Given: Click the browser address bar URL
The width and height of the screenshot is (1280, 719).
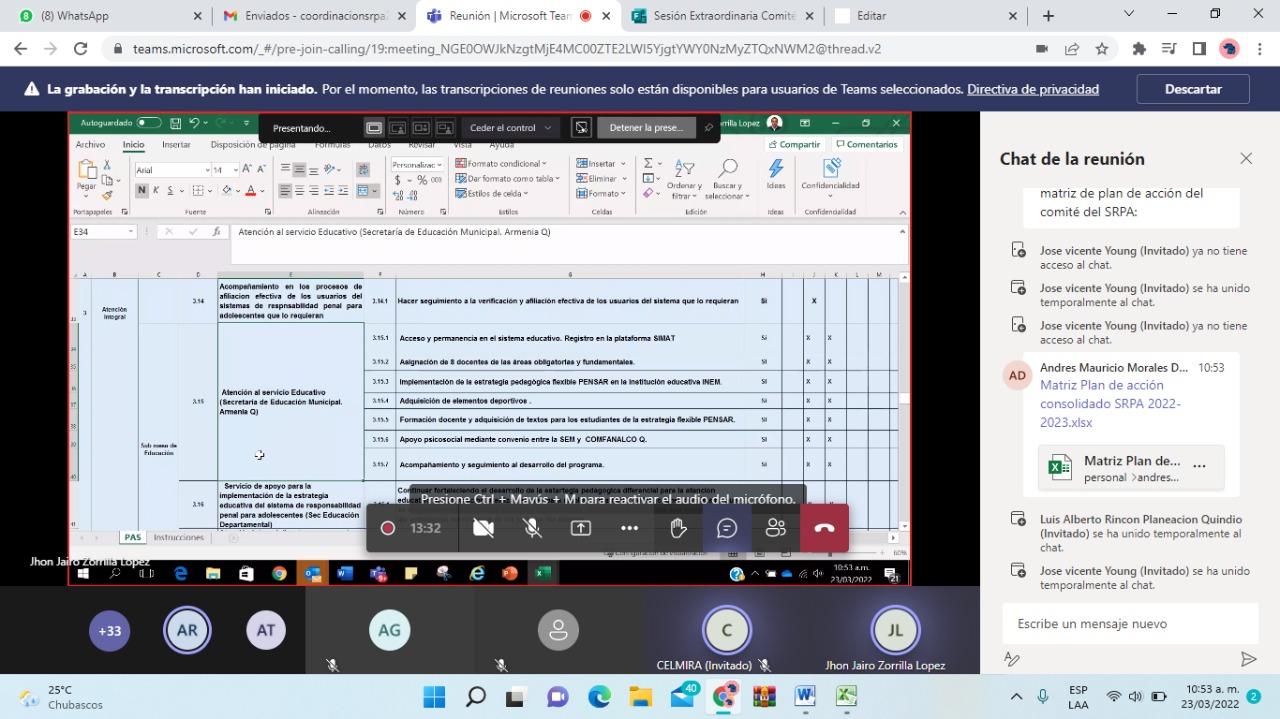Looking at the screenshot, I should (x=507, y=49).
